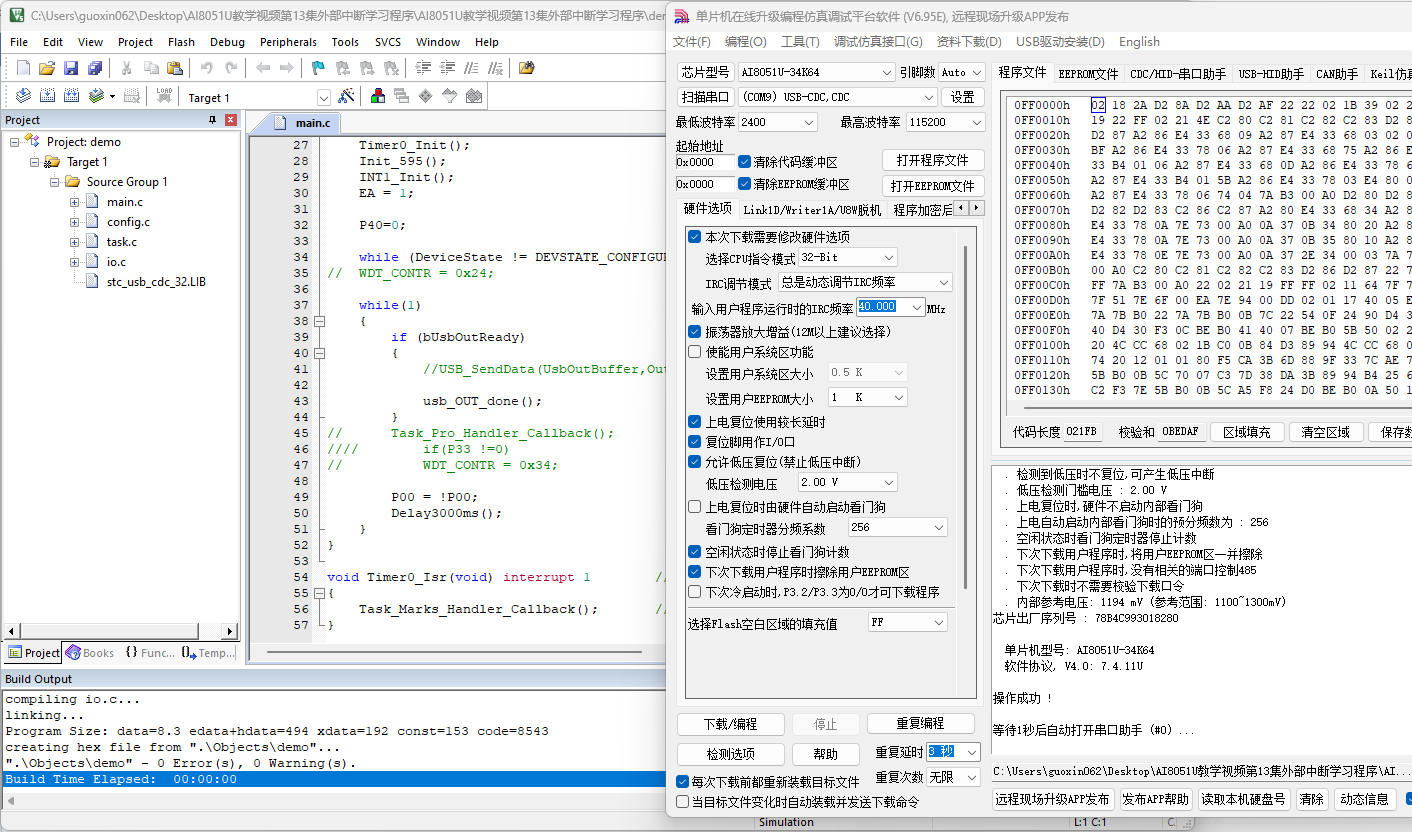Click the IRC频率 40.000 MHz input field
Image resolution: width=1412 pixels, height=832 pixels.
[x=890, y=308]
